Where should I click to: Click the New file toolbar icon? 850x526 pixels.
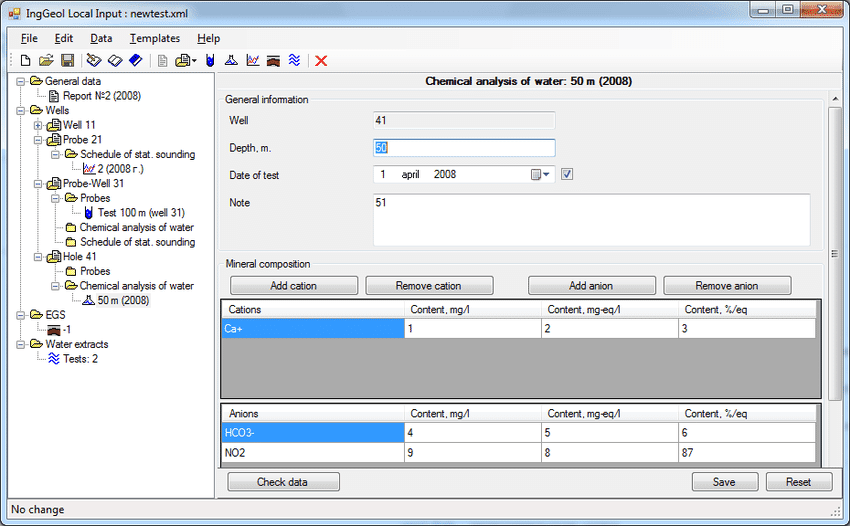coord(26,61)
